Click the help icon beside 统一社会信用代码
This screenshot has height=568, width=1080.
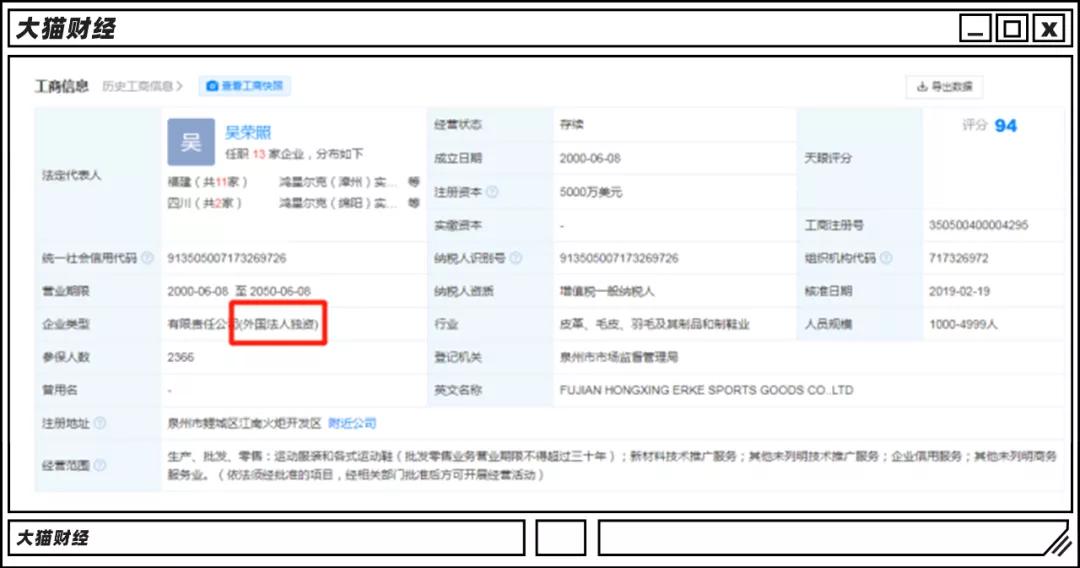point(147,258)
